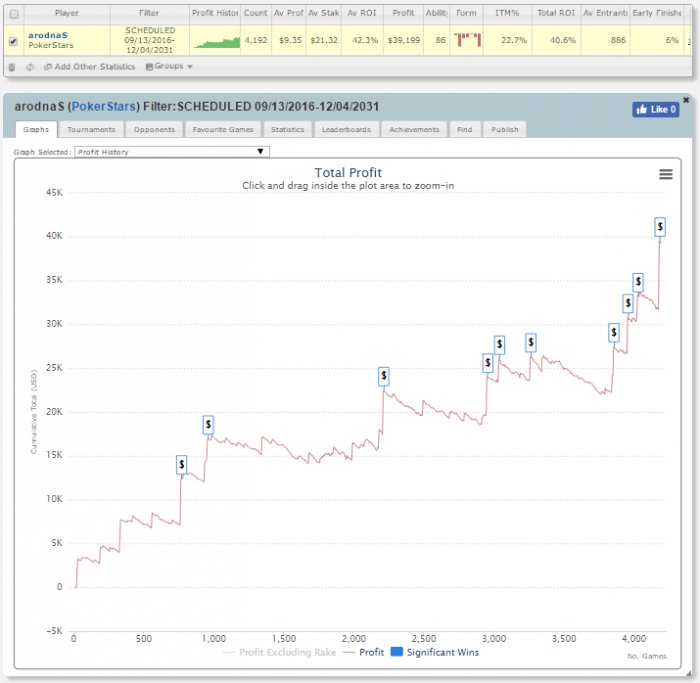Toggle the select-all checkbox in header

[x=12, y=14]
